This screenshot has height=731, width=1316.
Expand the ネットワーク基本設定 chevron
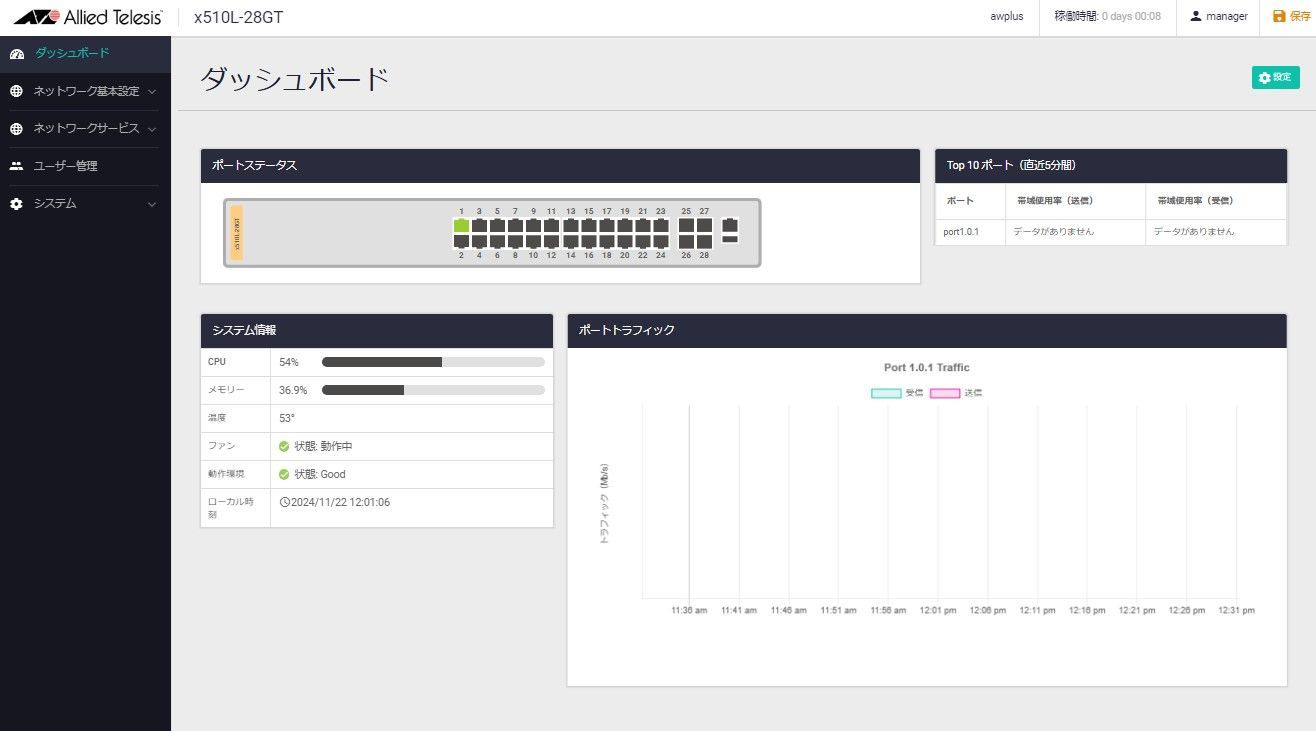click(151, 91)
